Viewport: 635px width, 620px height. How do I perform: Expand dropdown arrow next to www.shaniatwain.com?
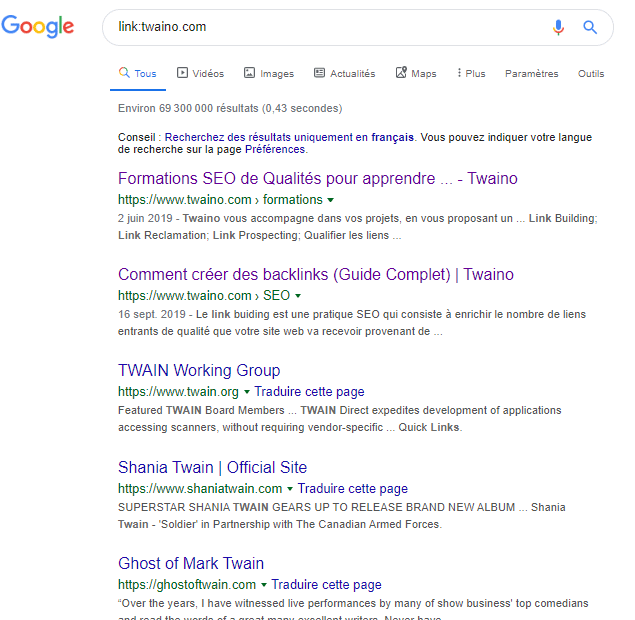(x=290, y=489)
